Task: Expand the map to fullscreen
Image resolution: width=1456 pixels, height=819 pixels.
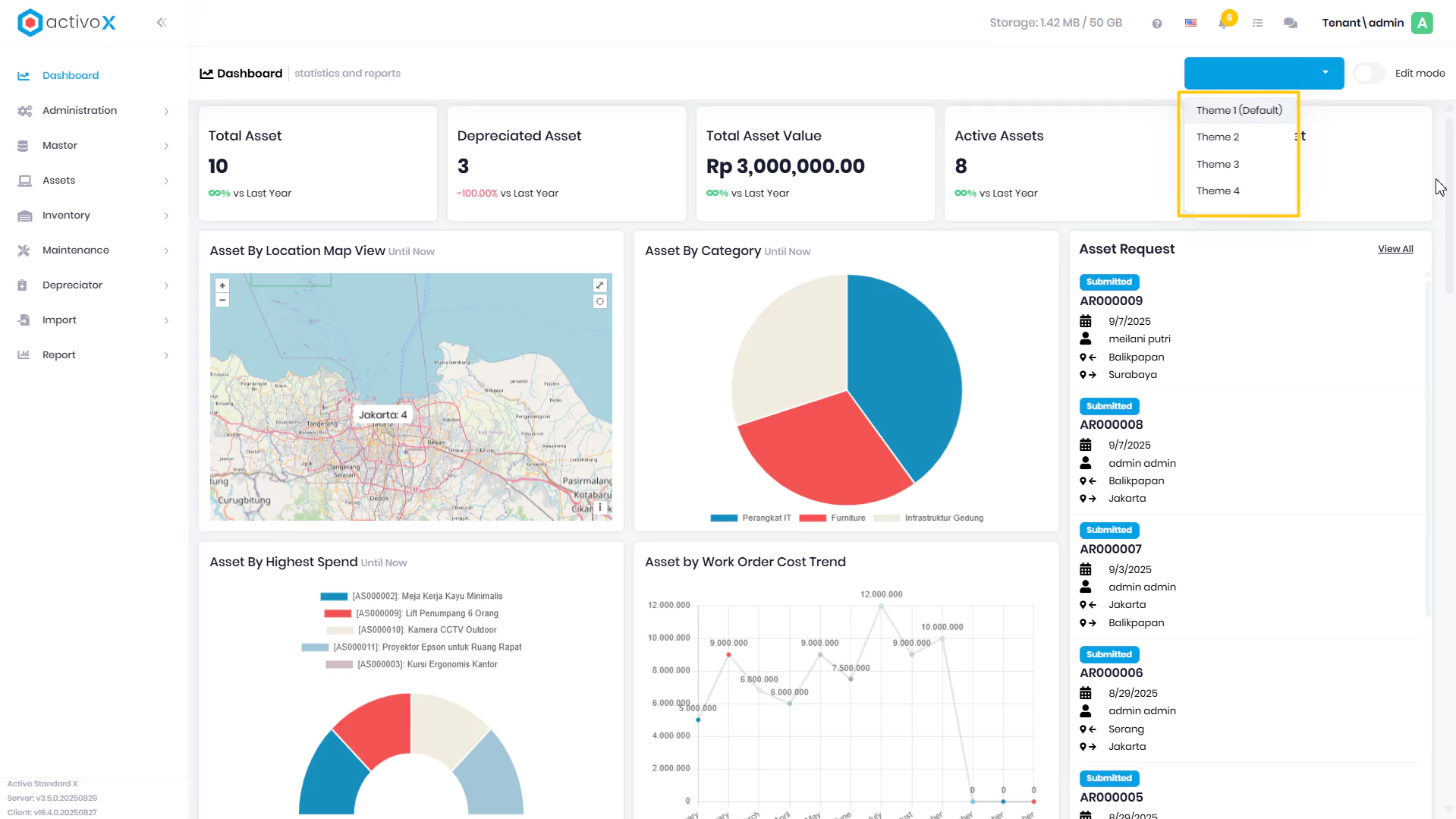Action: [x=600, y=285]
